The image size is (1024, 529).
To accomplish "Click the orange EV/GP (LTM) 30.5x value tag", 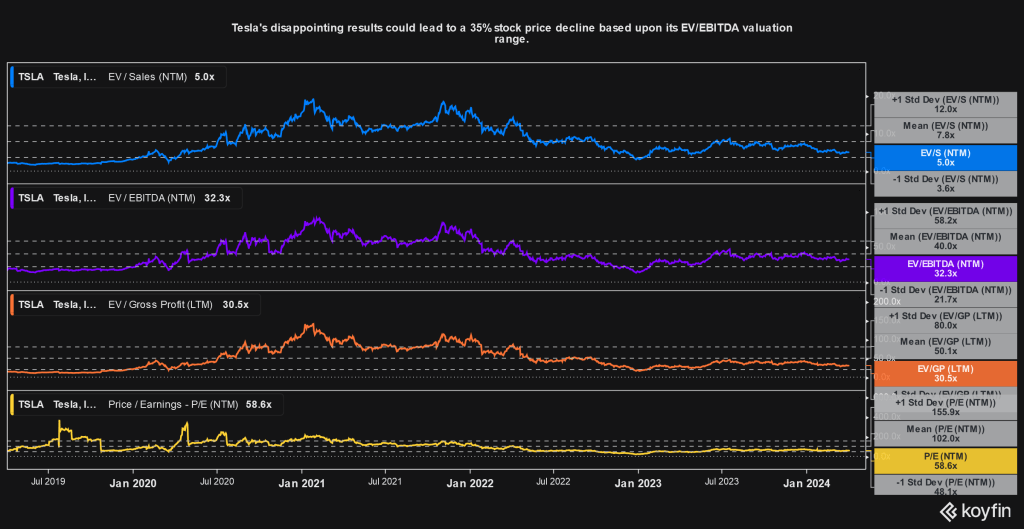I will point(945,374).
